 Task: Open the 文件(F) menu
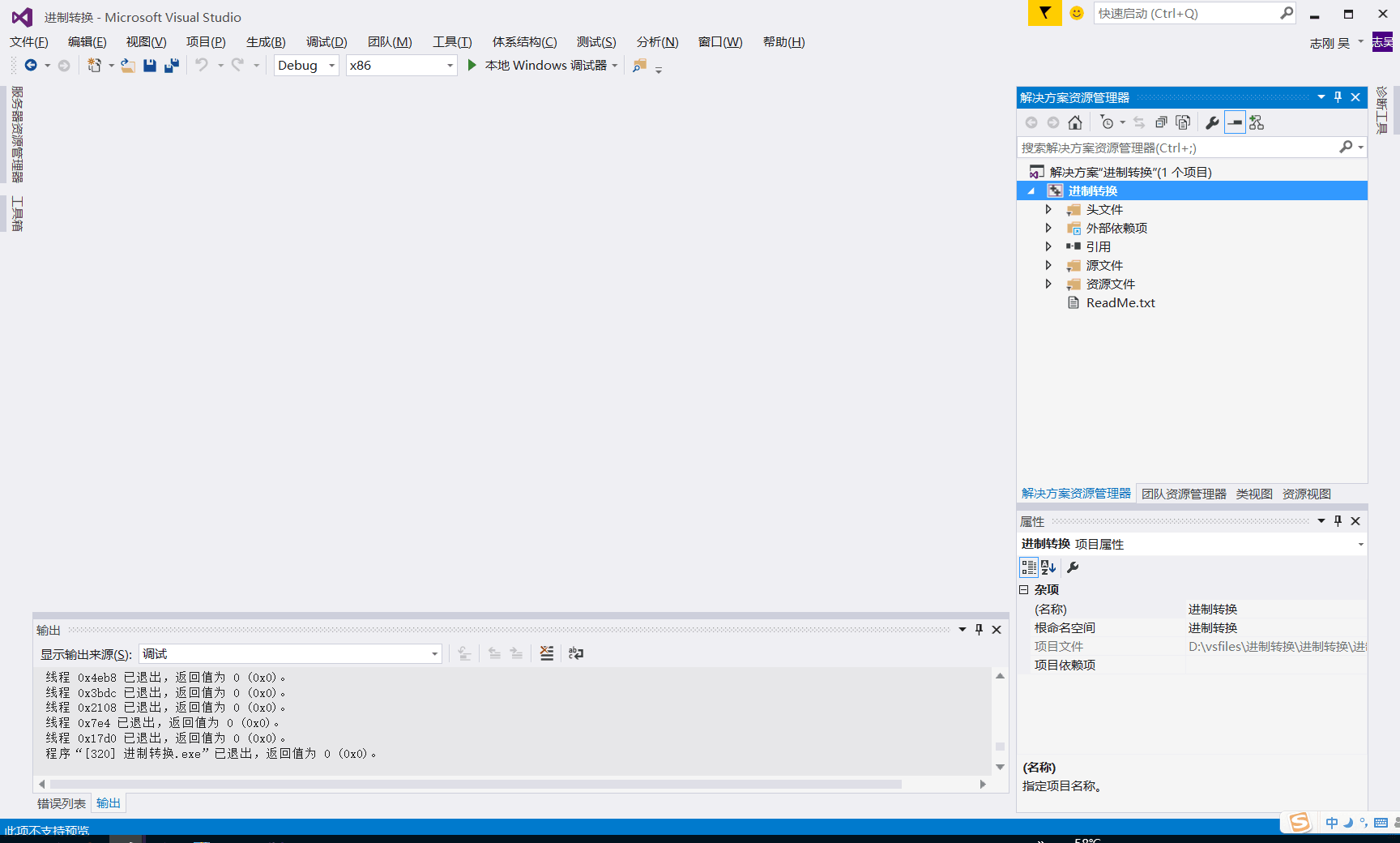[29, 42]
